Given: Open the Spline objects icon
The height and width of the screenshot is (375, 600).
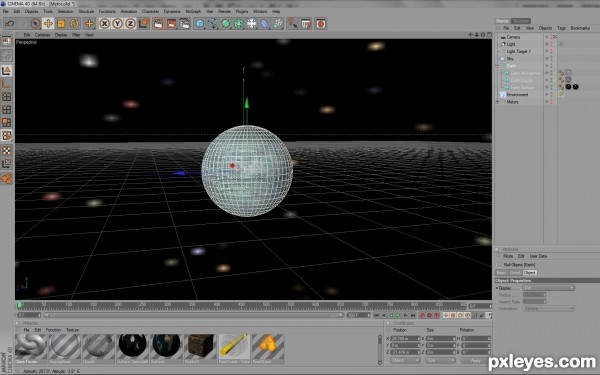Looking at the screenshot, I should click(212, 24).
